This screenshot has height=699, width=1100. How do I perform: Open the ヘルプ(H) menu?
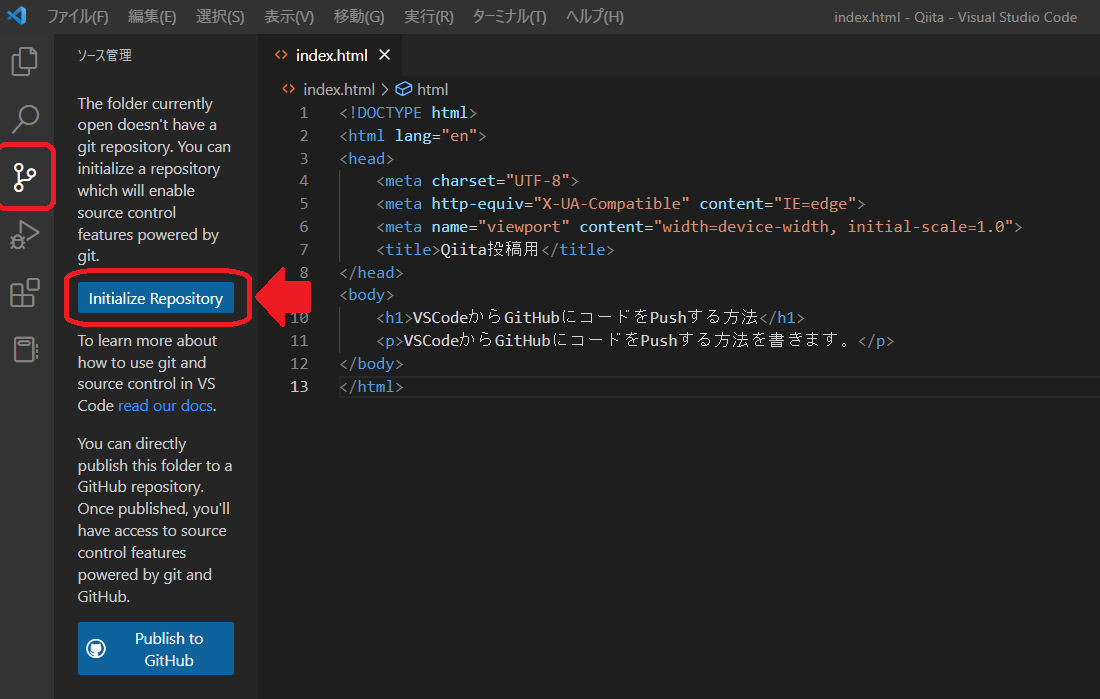pyautogui.click(x=595, y=16)
